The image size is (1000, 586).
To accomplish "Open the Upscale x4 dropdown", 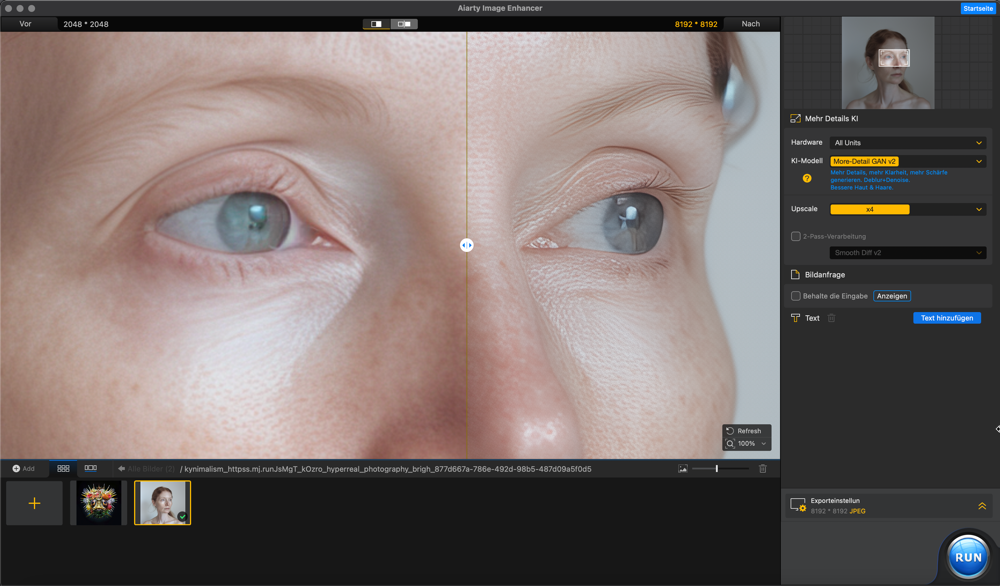I will pyautogui.click(x=908, y=210).
